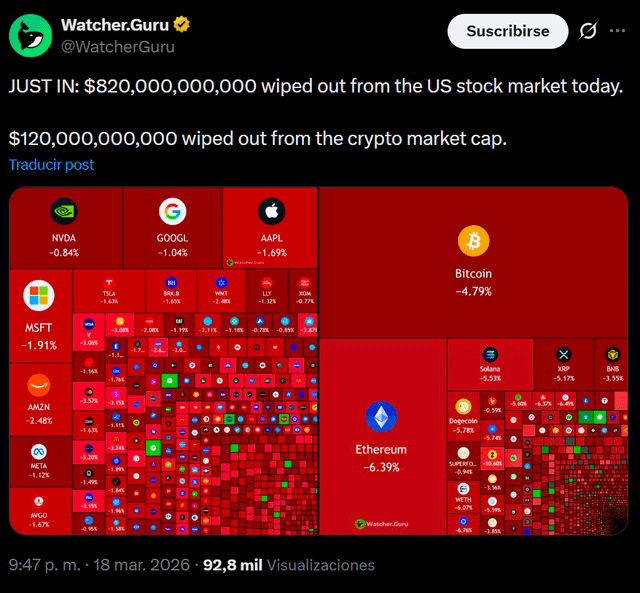This screenshot has height=593, width=640.
Task: Click the NVDA Nvidia logo tile
Action: [64, 212]
